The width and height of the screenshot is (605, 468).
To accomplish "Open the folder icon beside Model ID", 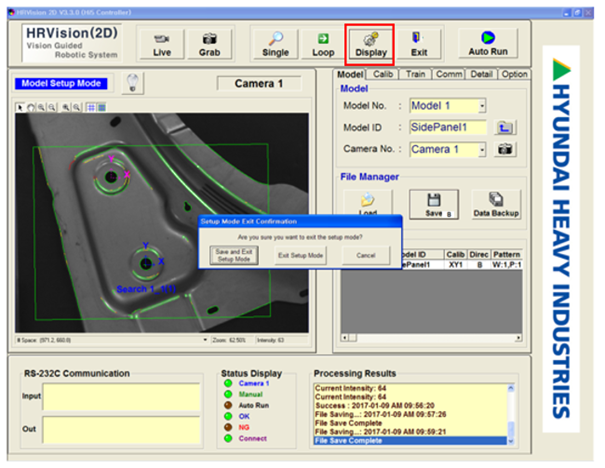I will pyautogui.click(x=505, y=127).
